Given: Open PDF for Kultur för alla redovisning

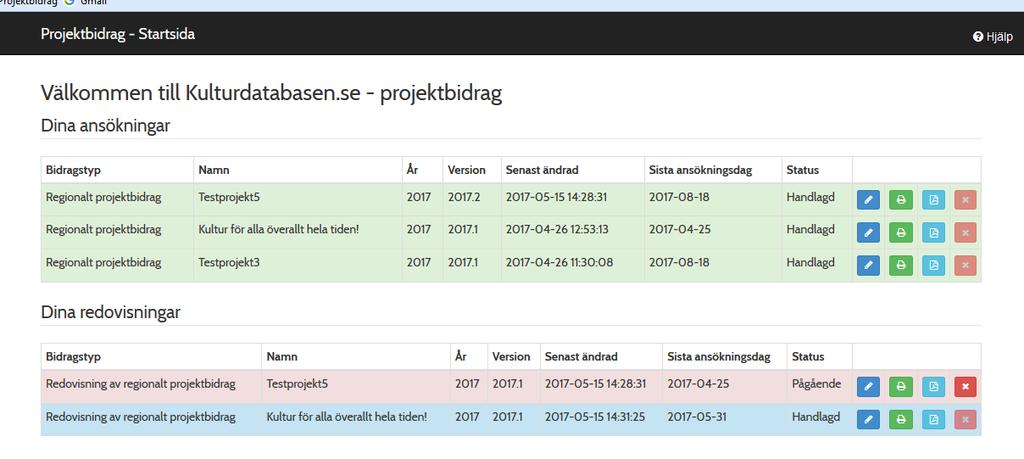Looking at the screenshot, I should pyautogui.click(x=933, y=419).
